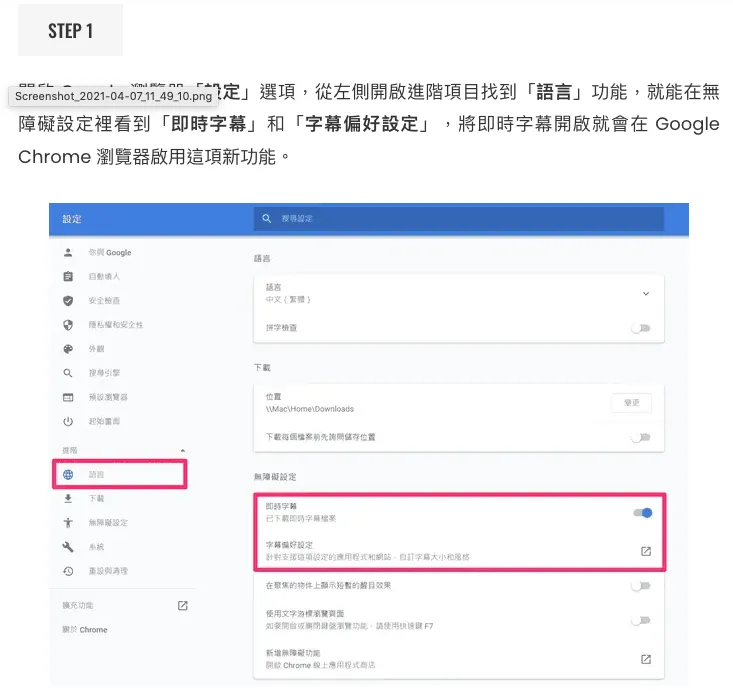Select 起始畫面 in the sidebar
Image resolution: width=733 pixels, height=694 pixels.
coord(104,422)
